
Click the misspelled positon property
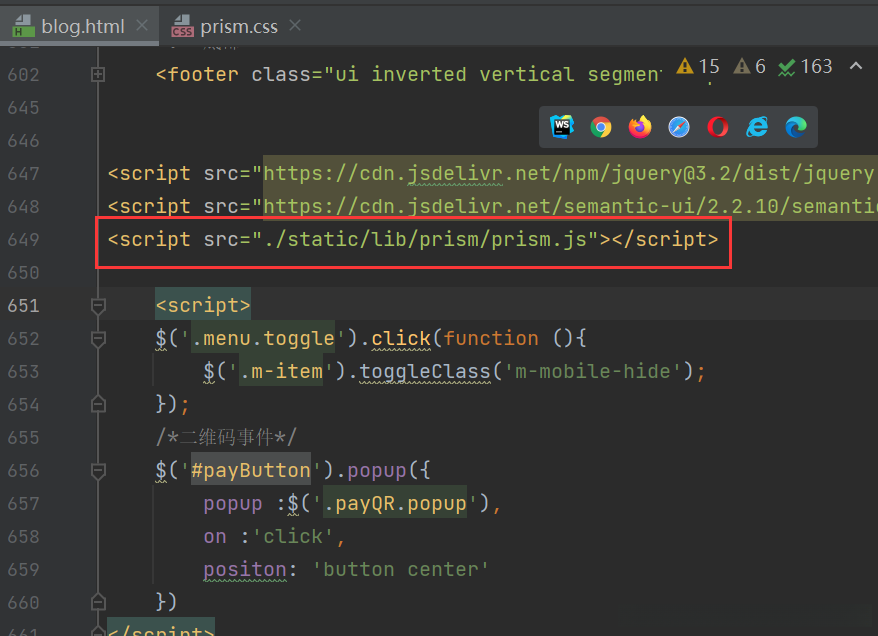(245, 570)
